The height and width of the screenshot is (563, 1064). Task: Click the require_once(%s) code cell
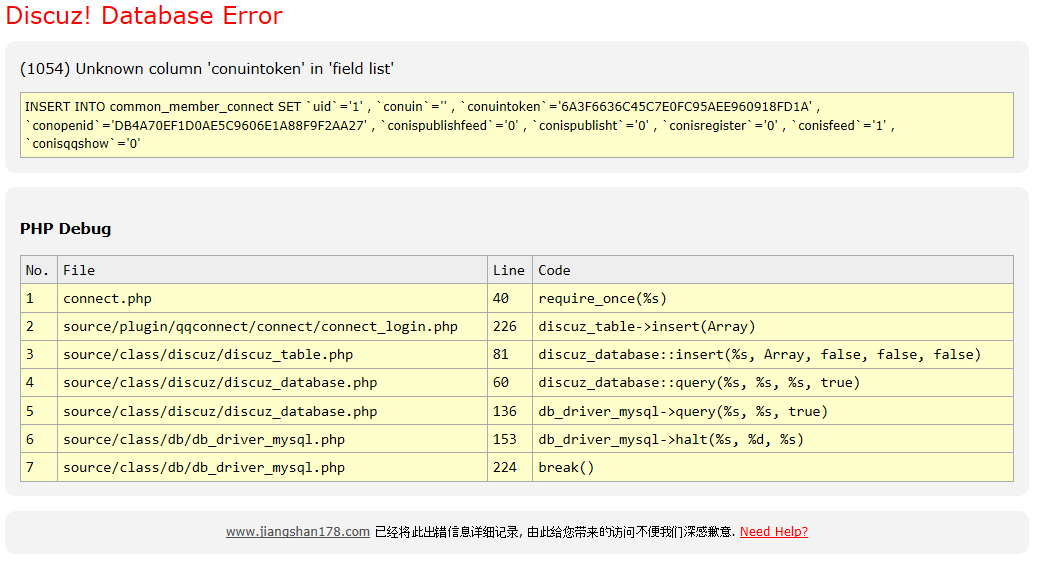(x=602, y=298)
